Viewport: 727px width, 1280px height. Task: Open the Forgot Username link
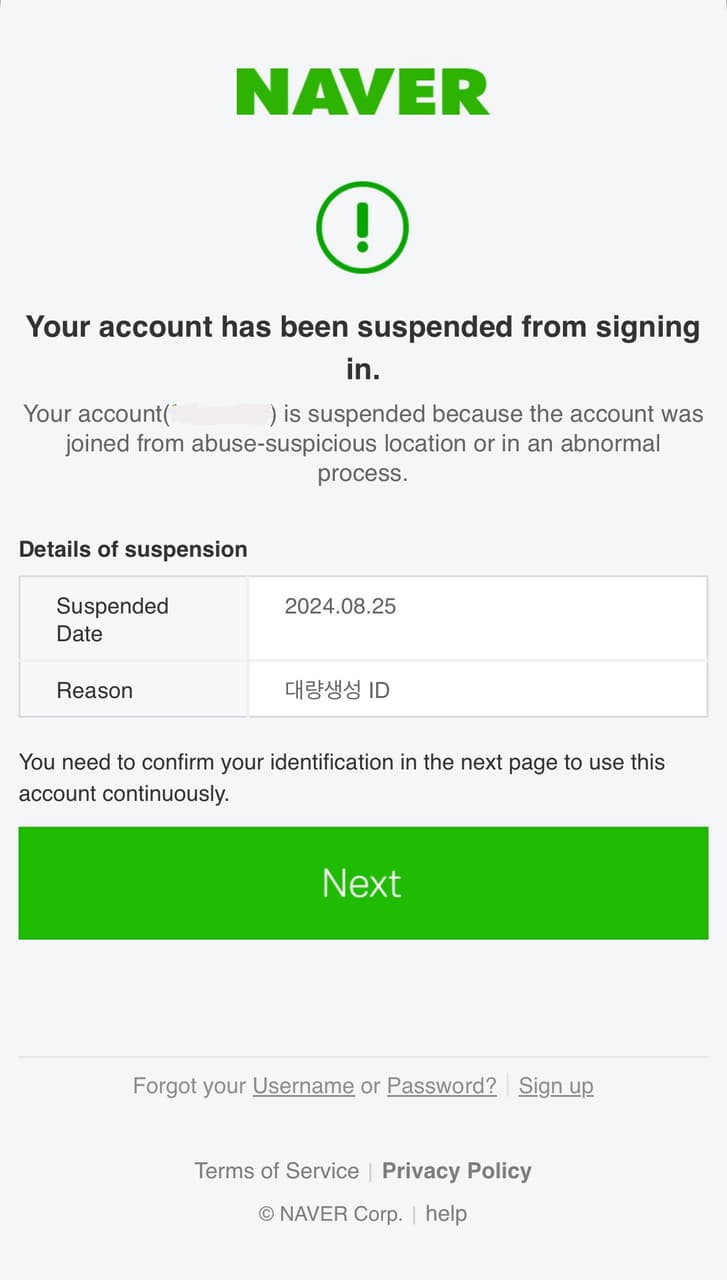click(303, 1086)
